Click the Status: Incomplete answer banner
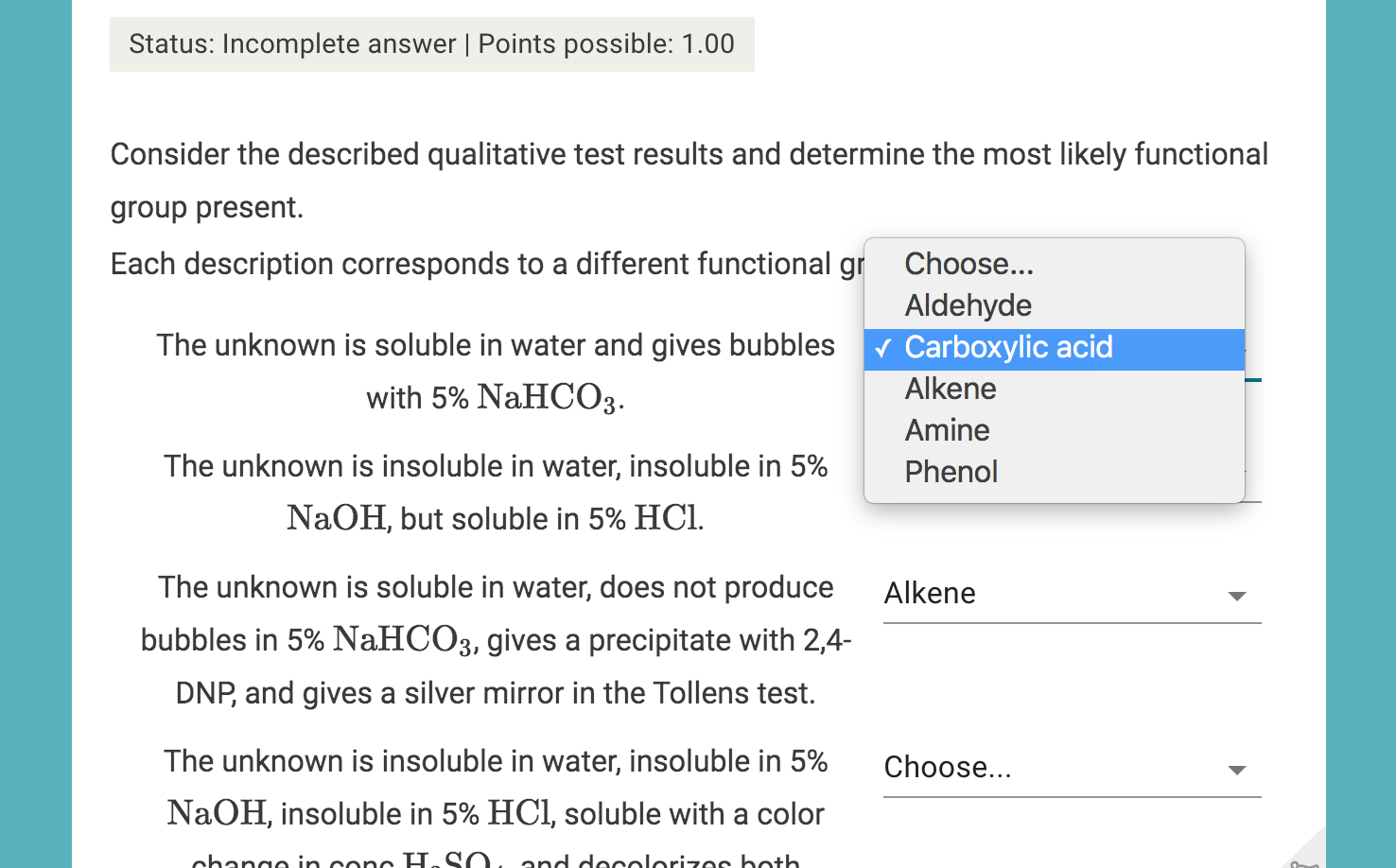Image resolution: width=1396 pixels, height=868 pixels. click(431, 43)
